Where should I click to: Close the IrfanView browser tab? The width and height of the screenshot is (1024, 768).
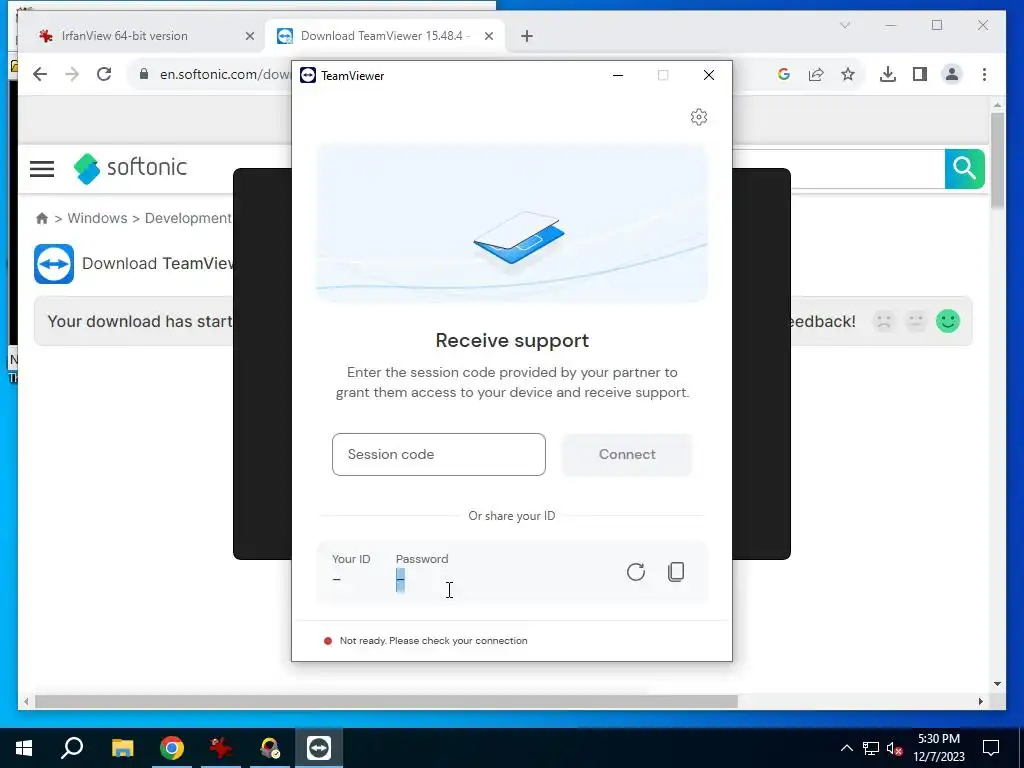pyautogui.click(x=249, y=36)
